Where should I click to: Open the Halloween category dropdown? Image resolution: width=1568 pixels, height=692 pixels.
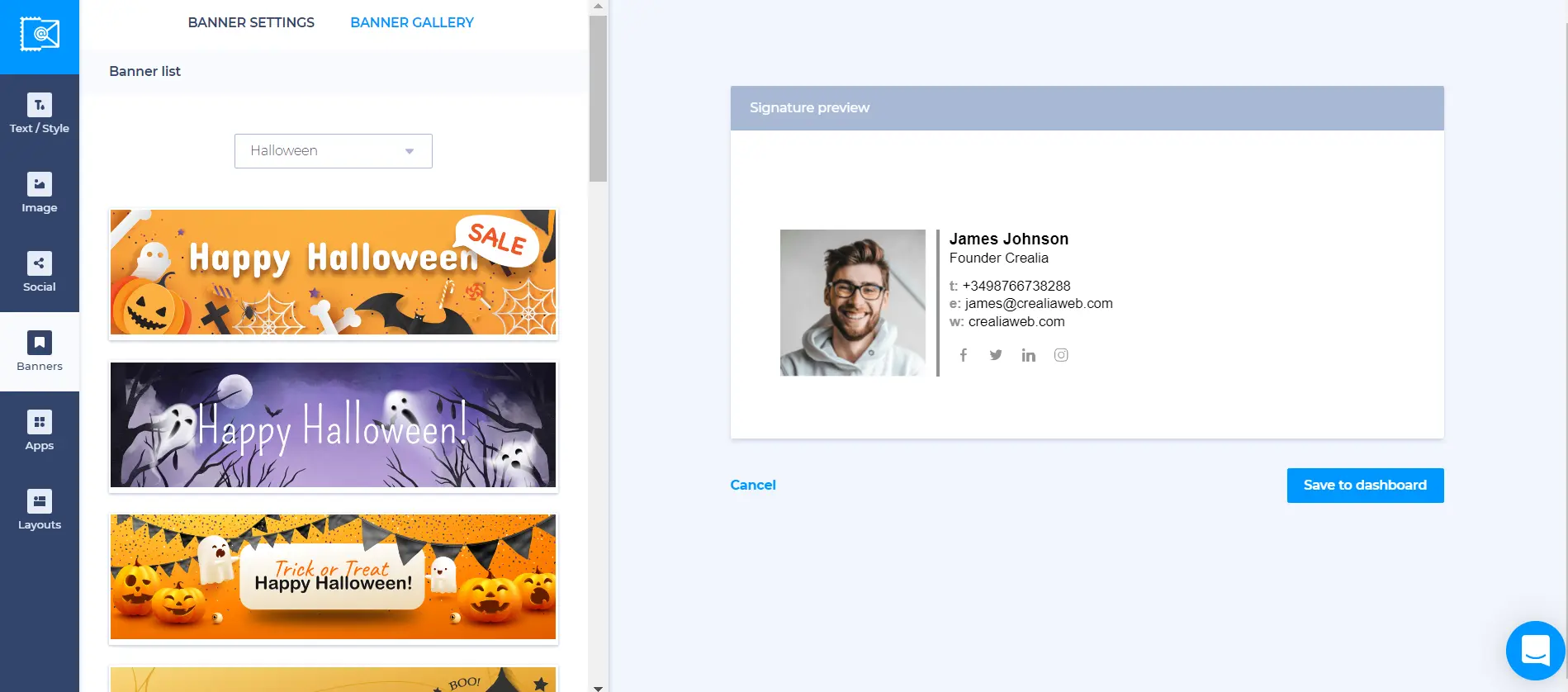pyautogui.click(x=334, y=151)
